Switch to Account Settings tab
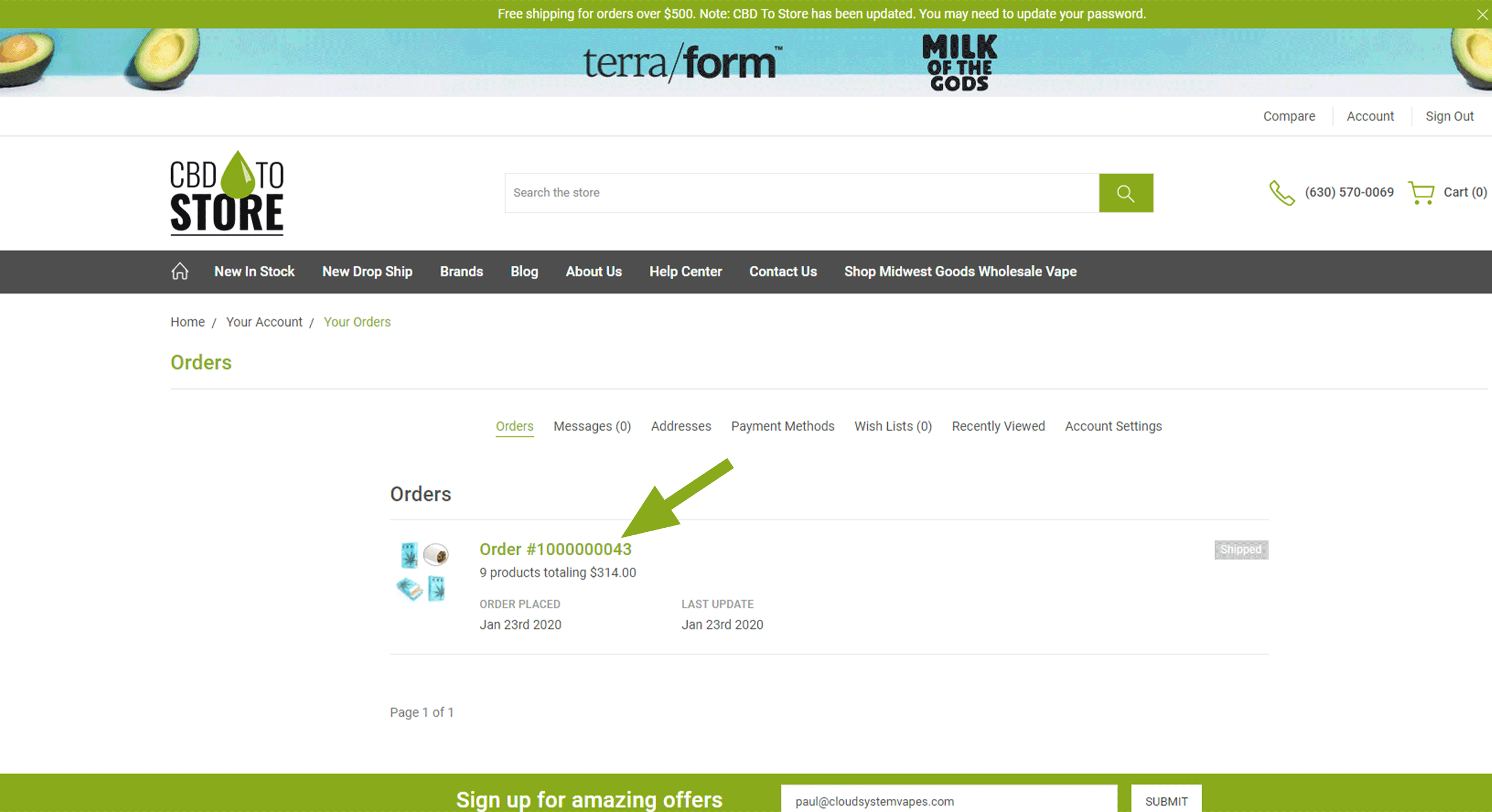 click(x=1113, y=425)
